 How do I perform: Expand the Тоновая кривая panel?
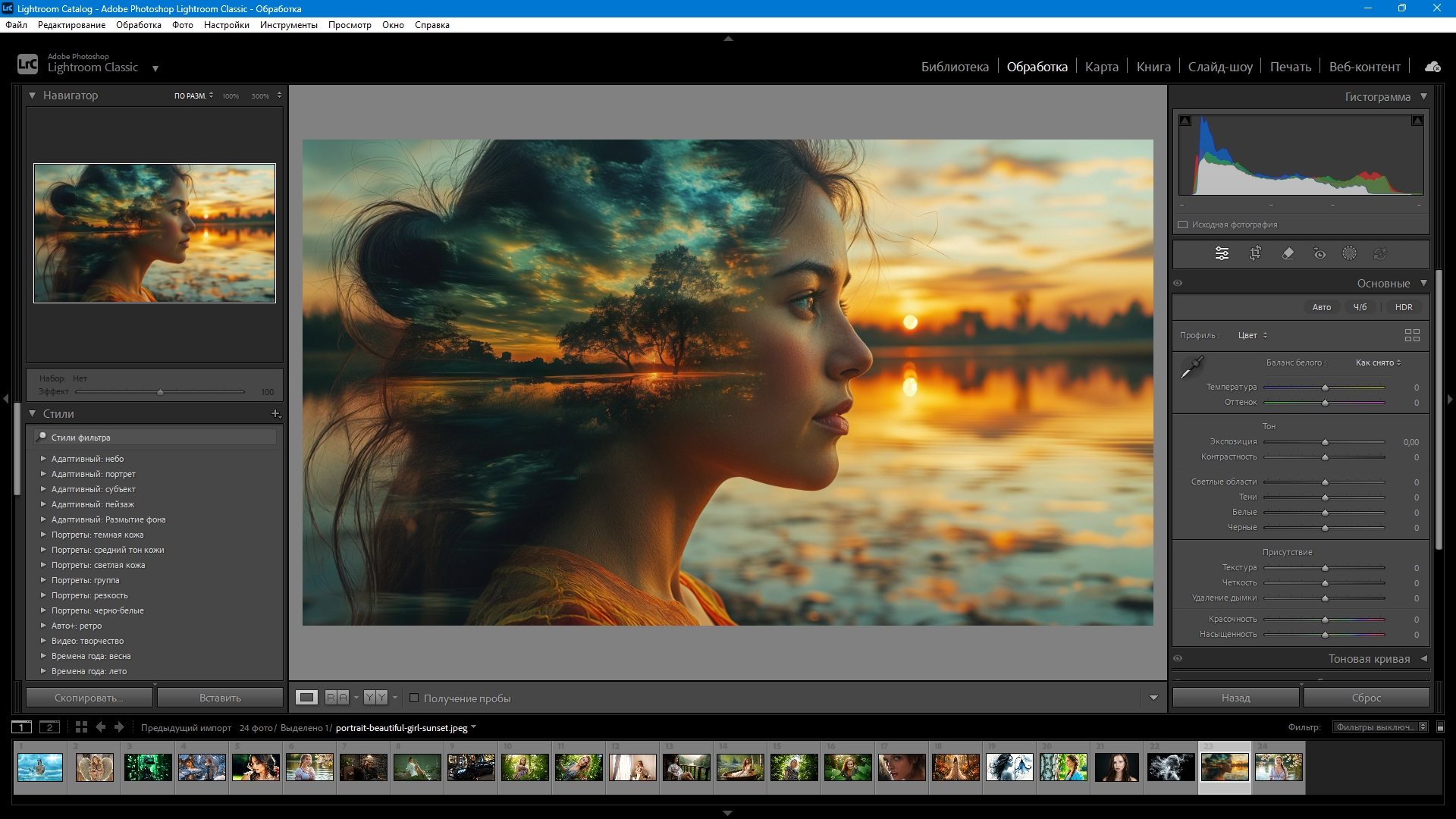1423,658
